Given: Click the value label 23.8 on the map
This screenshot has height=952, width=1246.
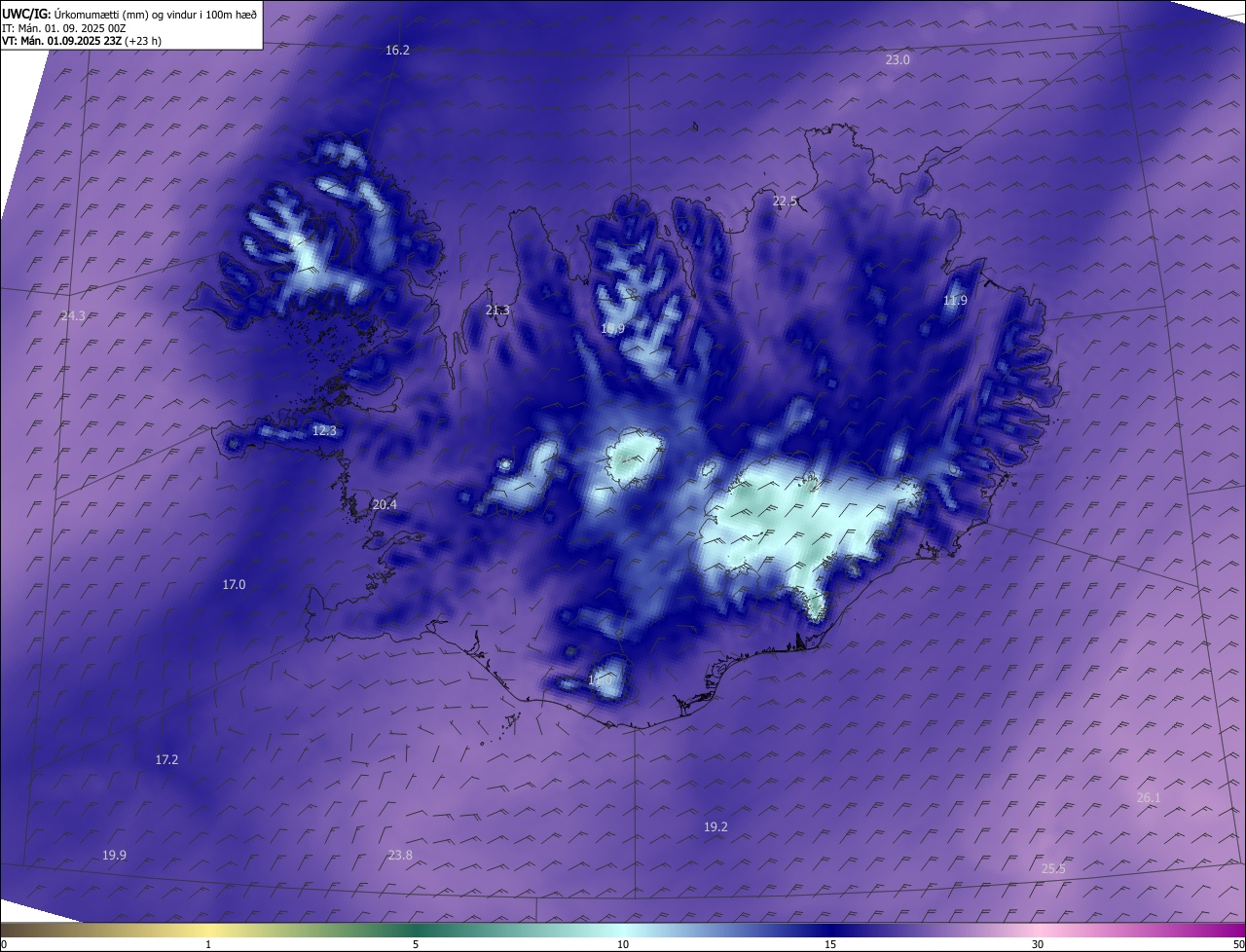Looking at the screenshot, I should (400, 856).
